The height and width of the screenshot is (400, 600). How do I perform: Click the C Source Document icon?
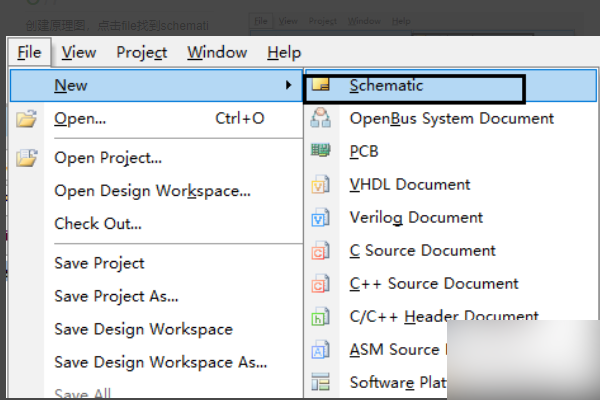click(321, 251)
